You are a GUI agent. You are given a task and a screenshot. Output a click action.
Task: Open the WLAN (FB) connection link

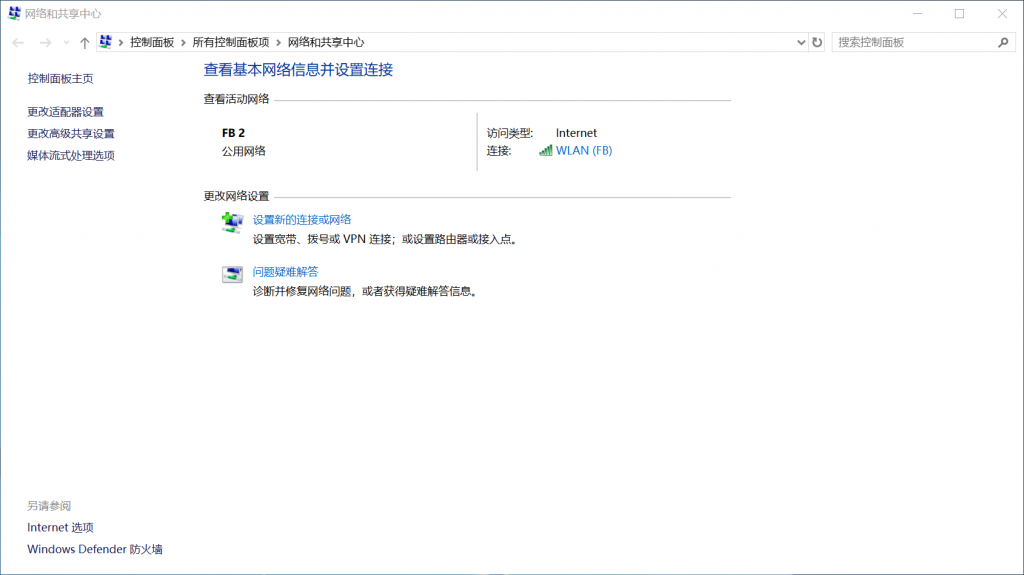click(x=583, y=150)
